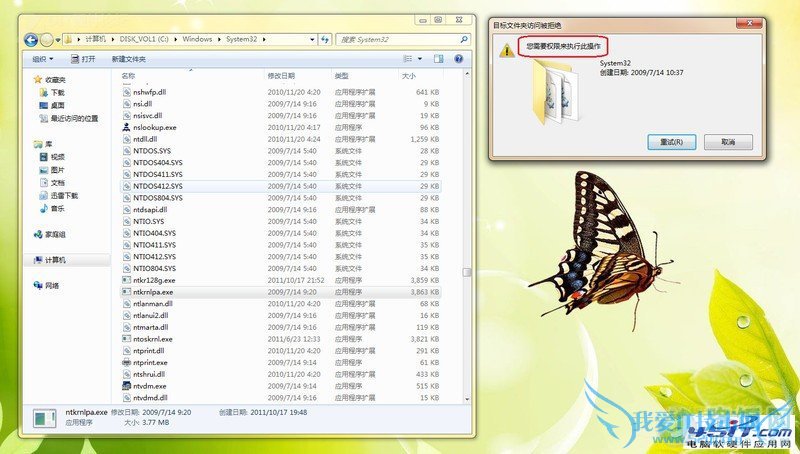Screen dimensions: 800x454
Task: Select 计算机 computer in the sidebar
Action: [x=49, y=260]
